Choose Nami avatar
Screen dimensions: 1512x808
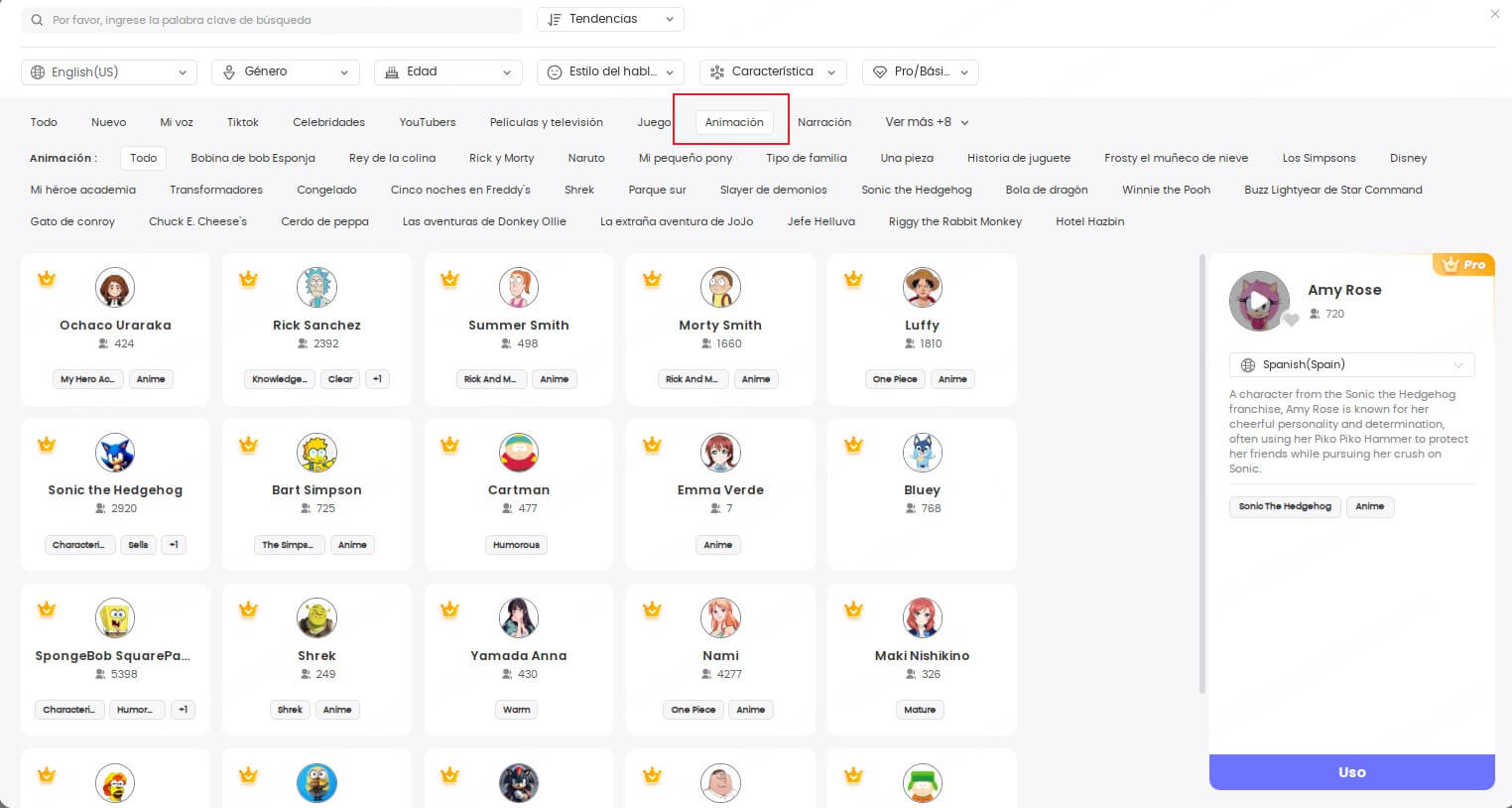pyautogui.click(x=720, y=618)
